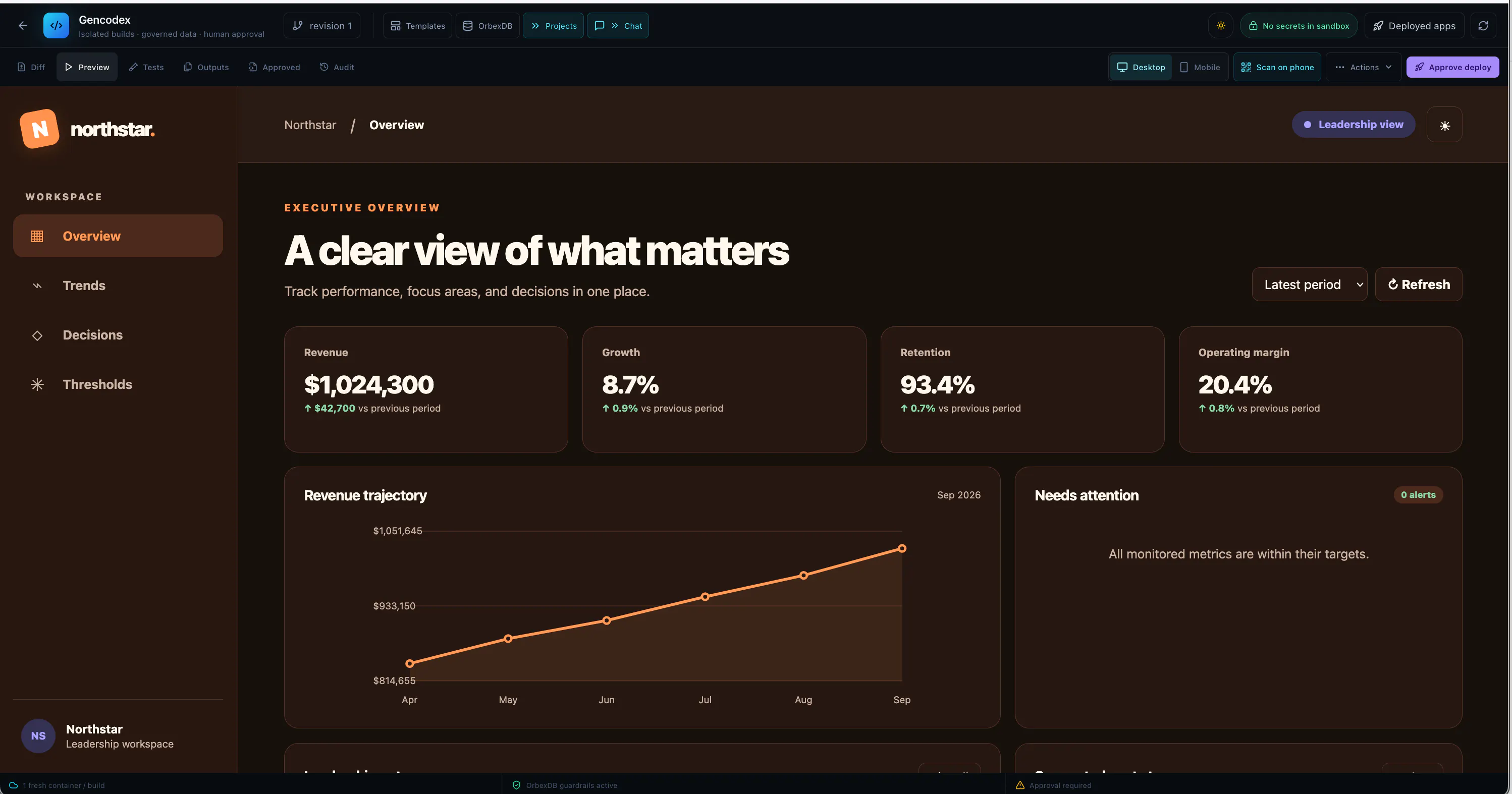This screenshot has width=1512, height=794.
Task: Click the 0 alerts badge
Action: click(1418, 495)
